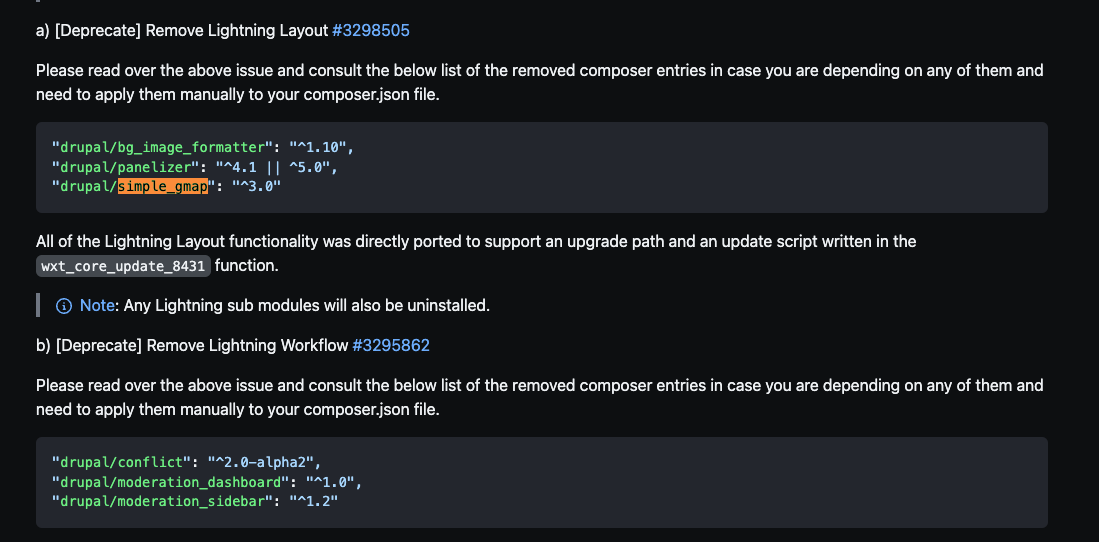Viewport: 1099px width, 542px height.
Task: Click the drupal/conflict code line
Action: (x=186, y=462)
